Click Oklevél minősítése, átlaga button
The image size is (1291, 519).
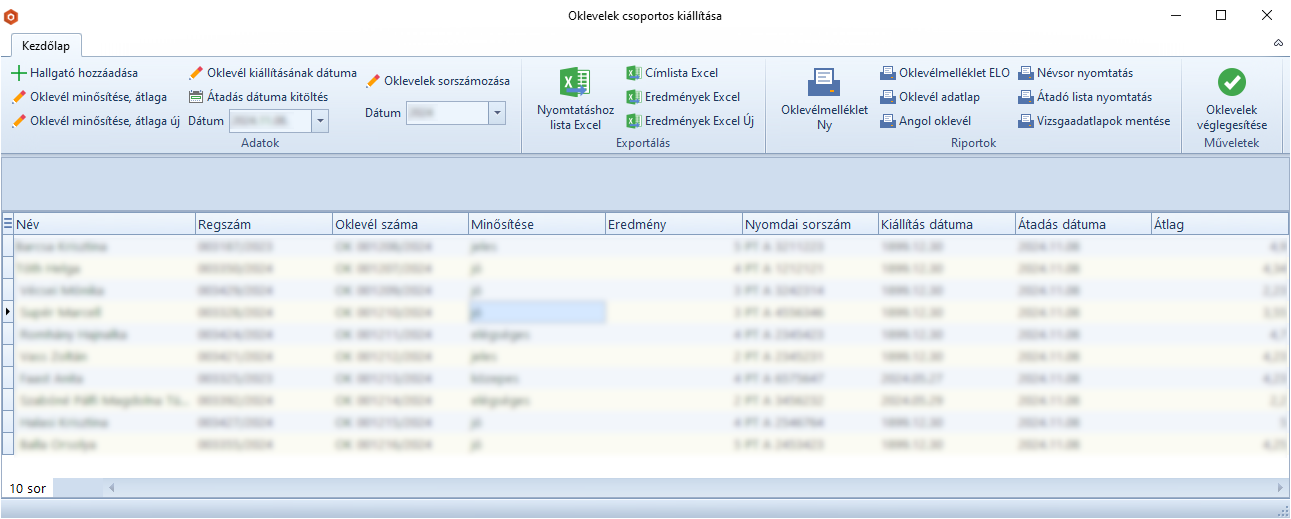(x=90, y=97)
